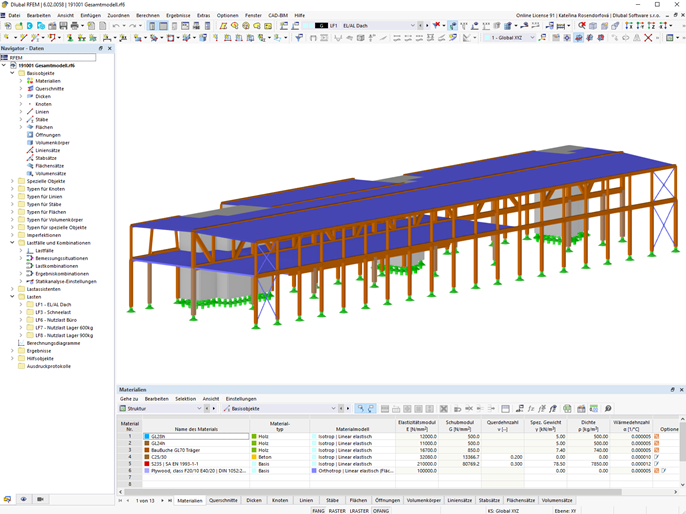Click the filter funnel icon in second toolbar
This screenshot has height=514, width=686.
(x=299, y=38)
